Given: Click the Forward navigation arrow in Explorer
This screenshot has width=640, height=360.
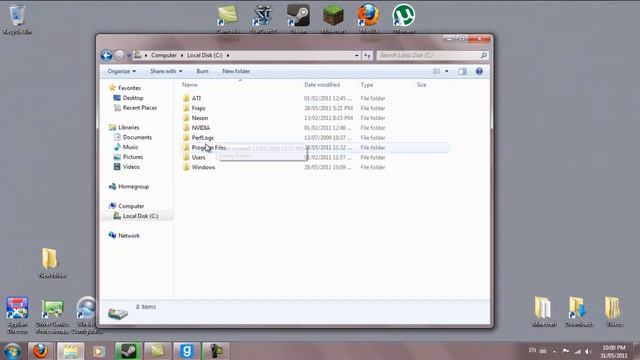Looking at the screenshot, I should click(x=119, y=55).
